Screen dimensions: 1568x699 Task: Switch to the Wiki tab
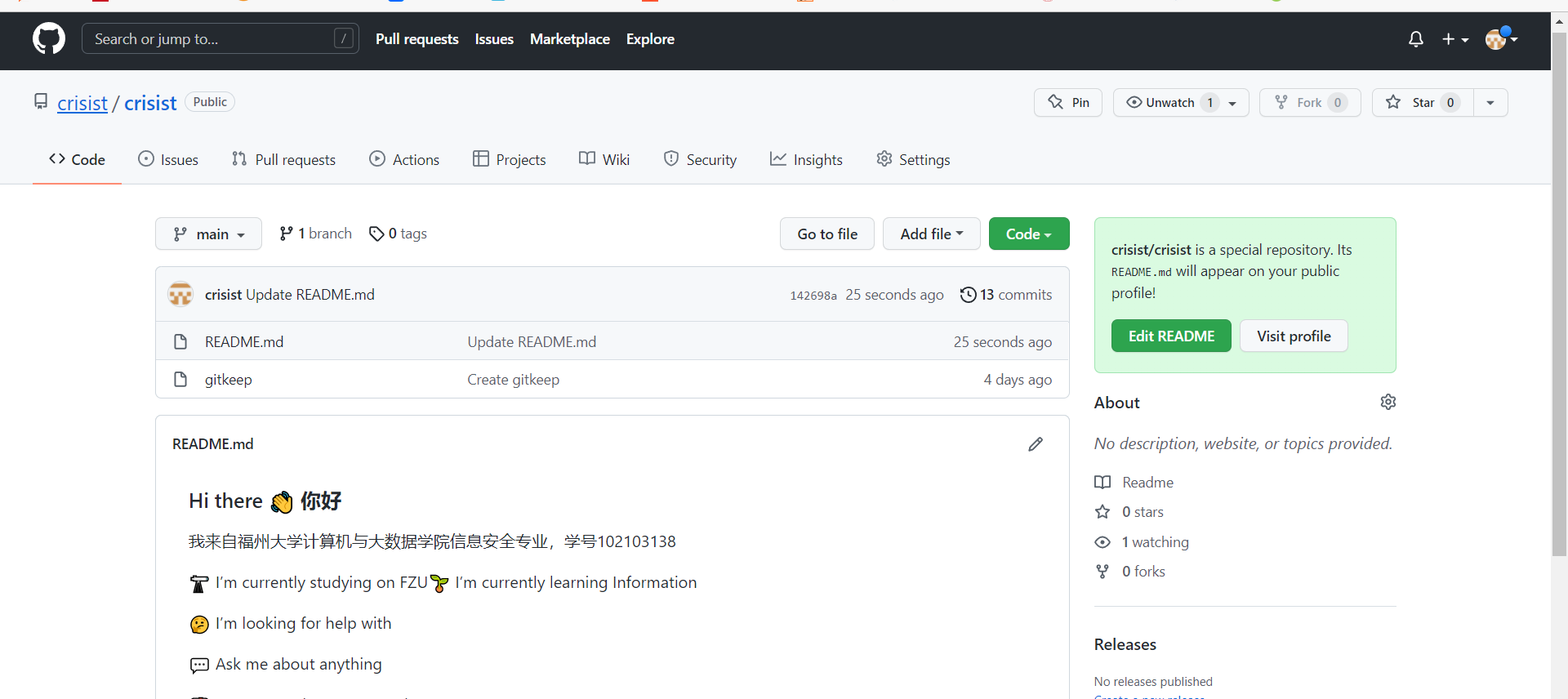point(604,159)
